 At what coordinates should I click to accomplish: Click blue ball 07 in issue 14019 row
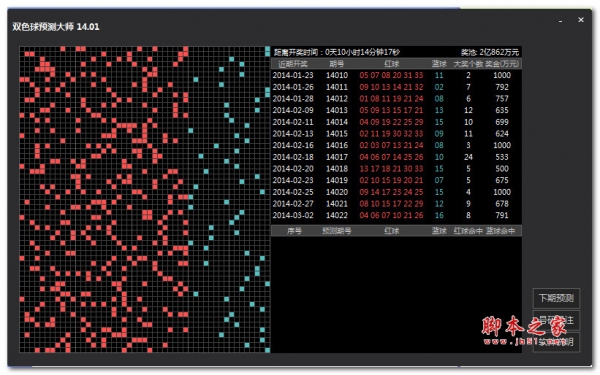point(439,180)
